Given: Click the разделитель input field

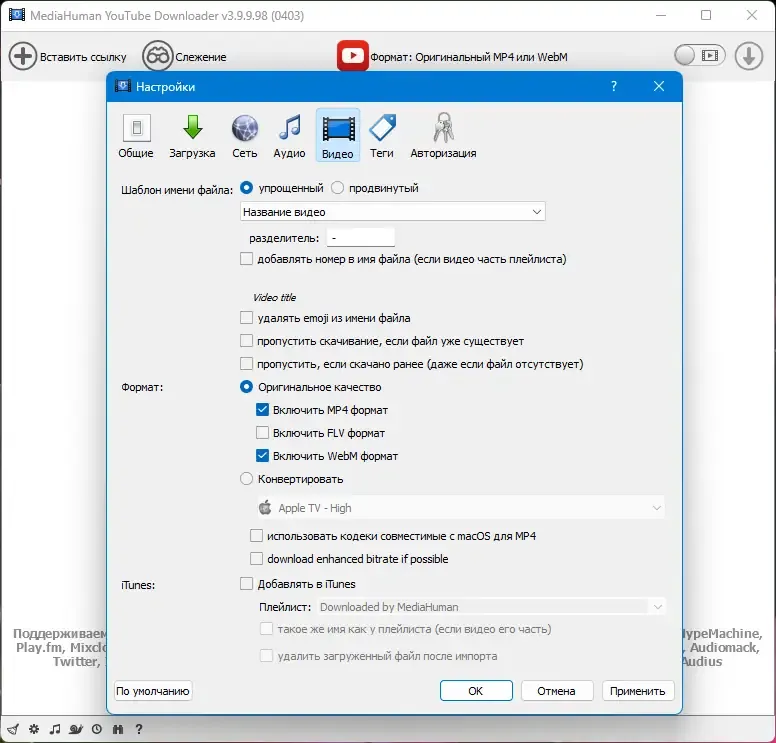Looking at the screenshot, I should tap(361, 238).
